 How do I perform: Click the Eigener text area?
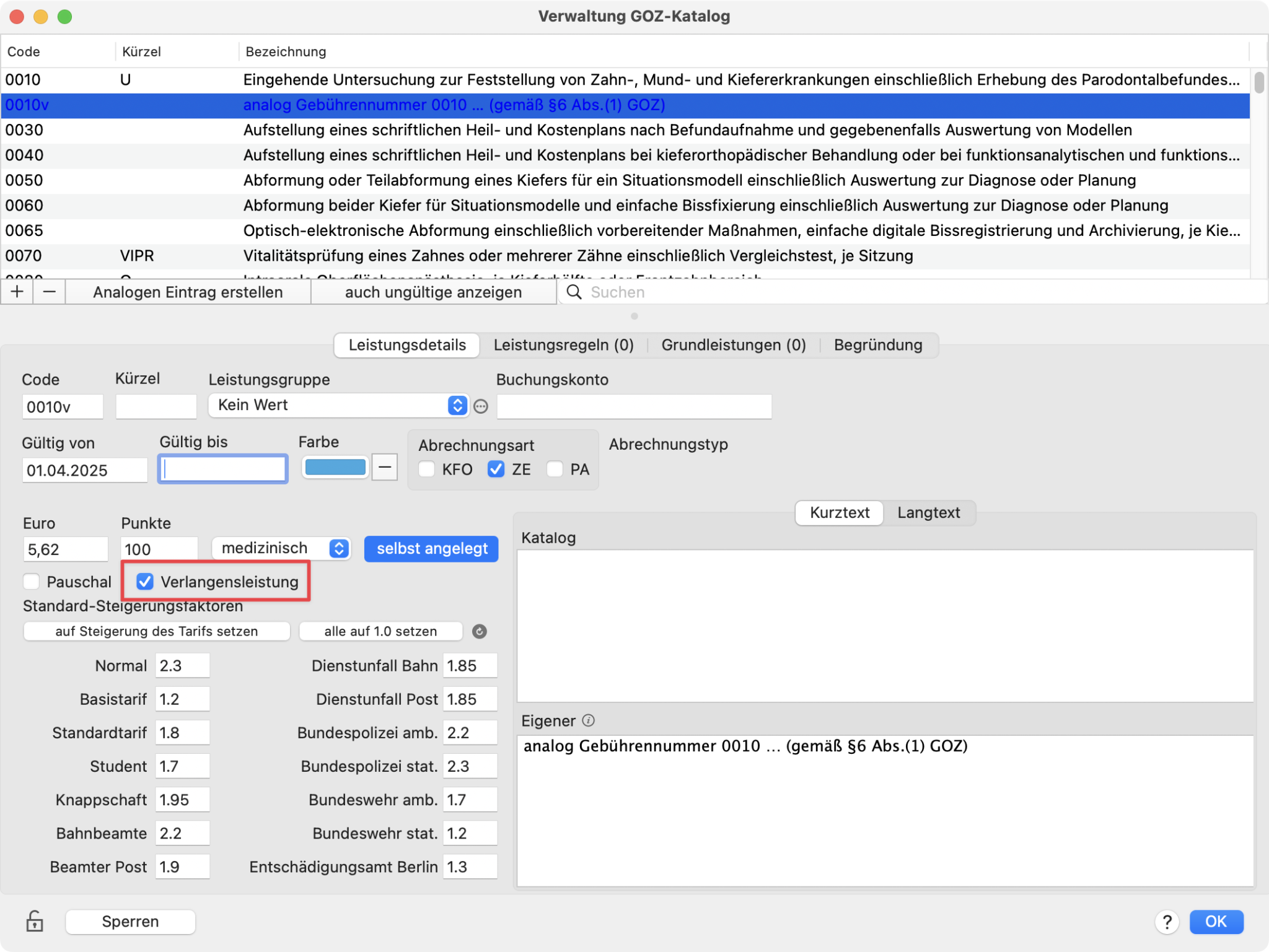885,810
